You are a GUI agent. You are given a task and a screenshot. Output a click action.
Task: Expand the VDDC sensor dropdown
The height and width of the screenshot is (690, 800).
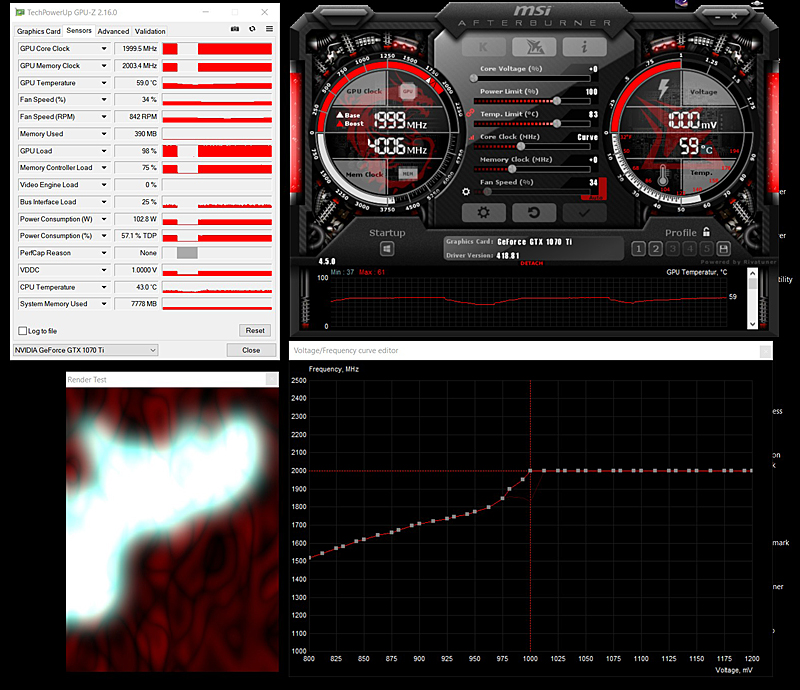[104, 270]
